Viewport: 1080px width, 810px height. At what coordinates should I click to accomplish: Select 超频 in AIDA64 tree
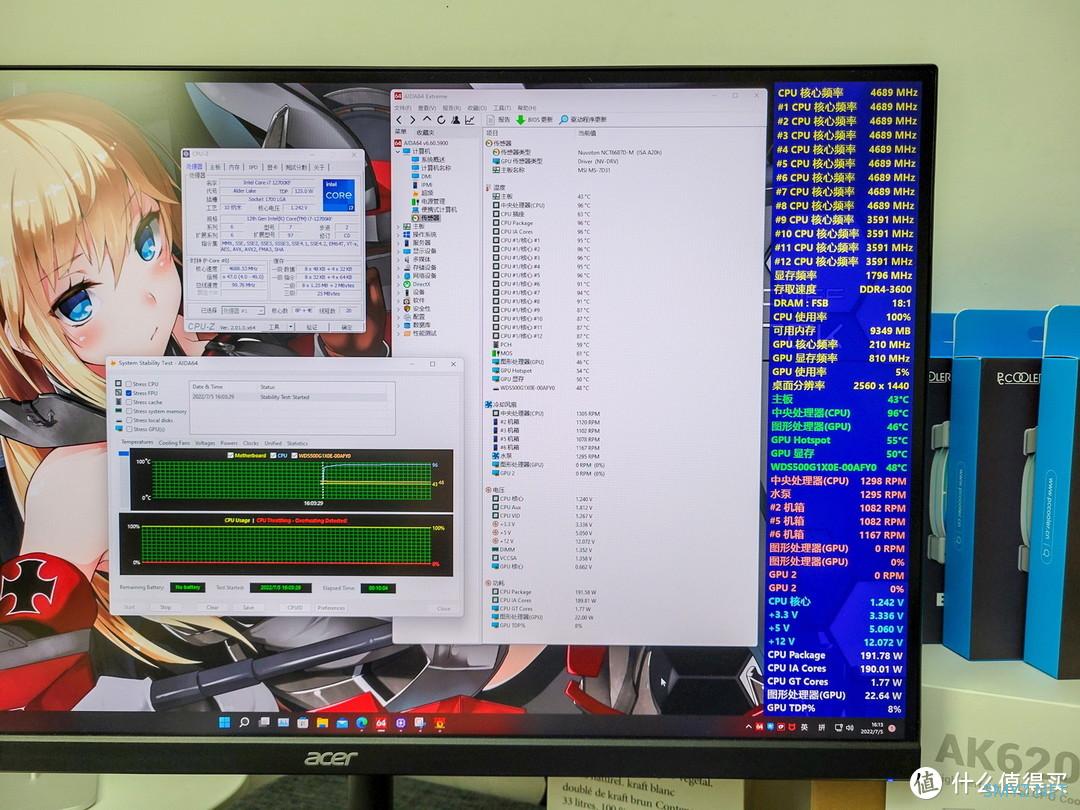coord(422,193)
